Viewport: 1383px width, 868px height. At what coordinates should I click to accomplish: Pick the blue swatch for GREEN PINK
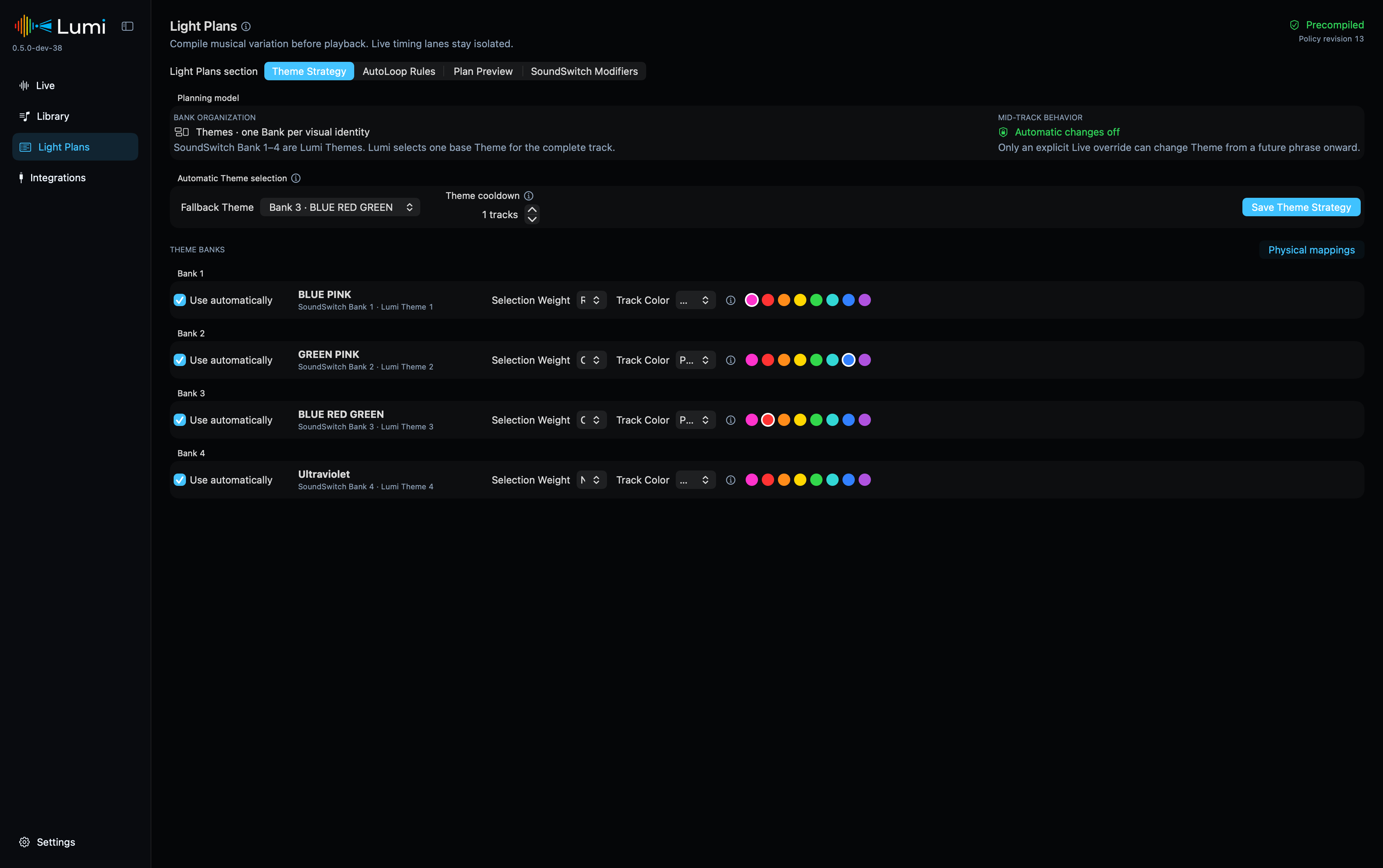coord(849,360)
